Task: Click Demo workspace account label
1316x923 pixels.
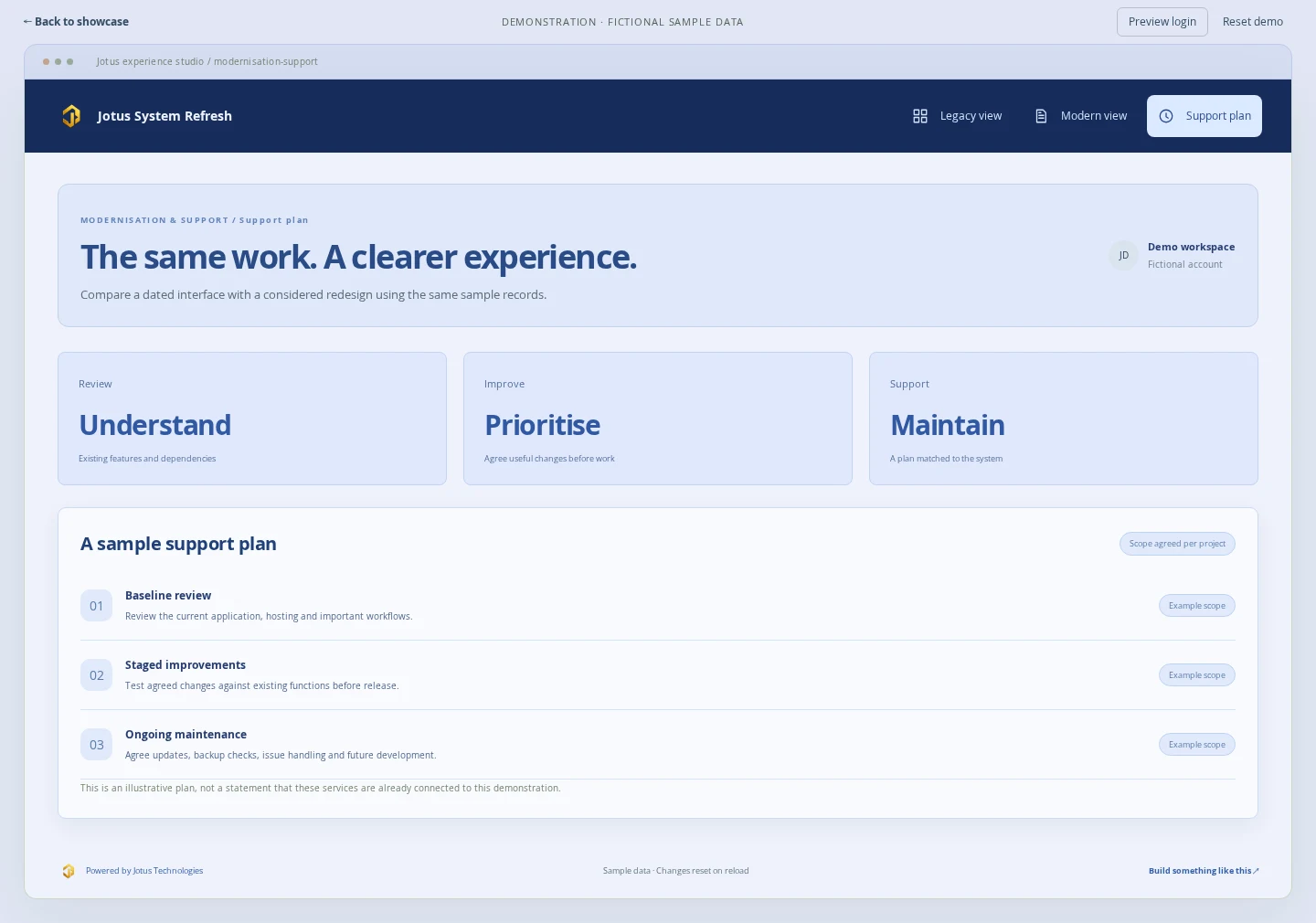Action: coord(1191,247)
